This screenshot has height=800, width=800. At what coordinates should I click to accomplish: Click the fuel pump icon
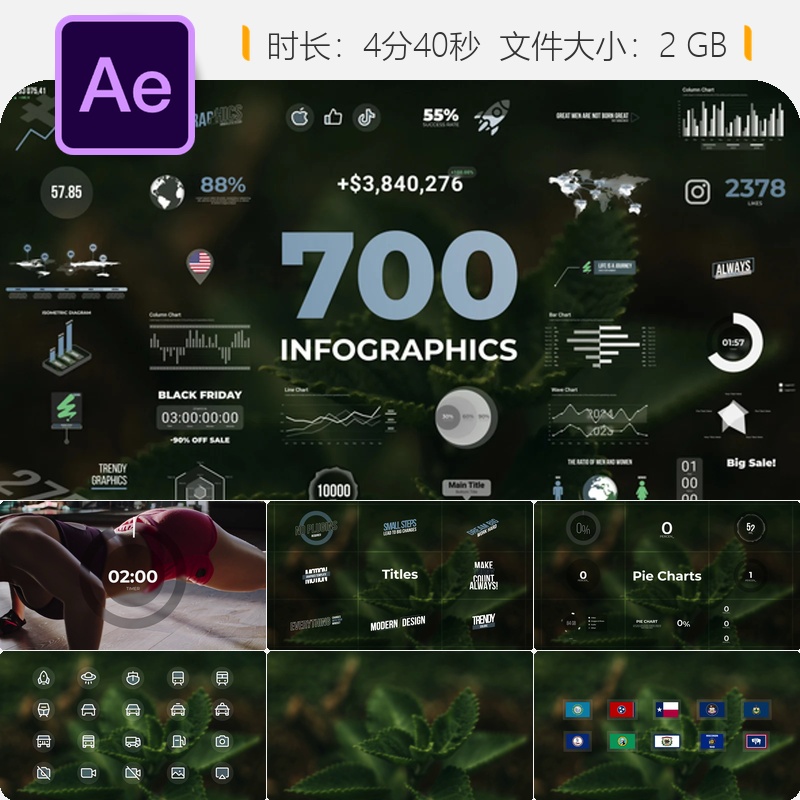pos(178,741)
